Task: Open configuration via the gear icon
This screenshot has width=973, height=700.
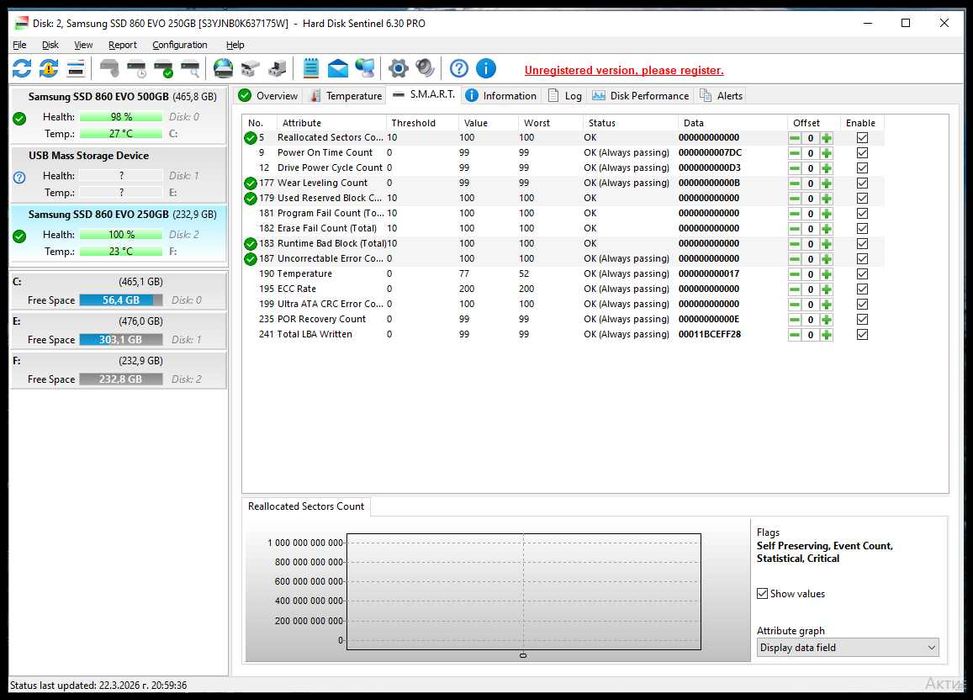Action: [x=398, y=68]
